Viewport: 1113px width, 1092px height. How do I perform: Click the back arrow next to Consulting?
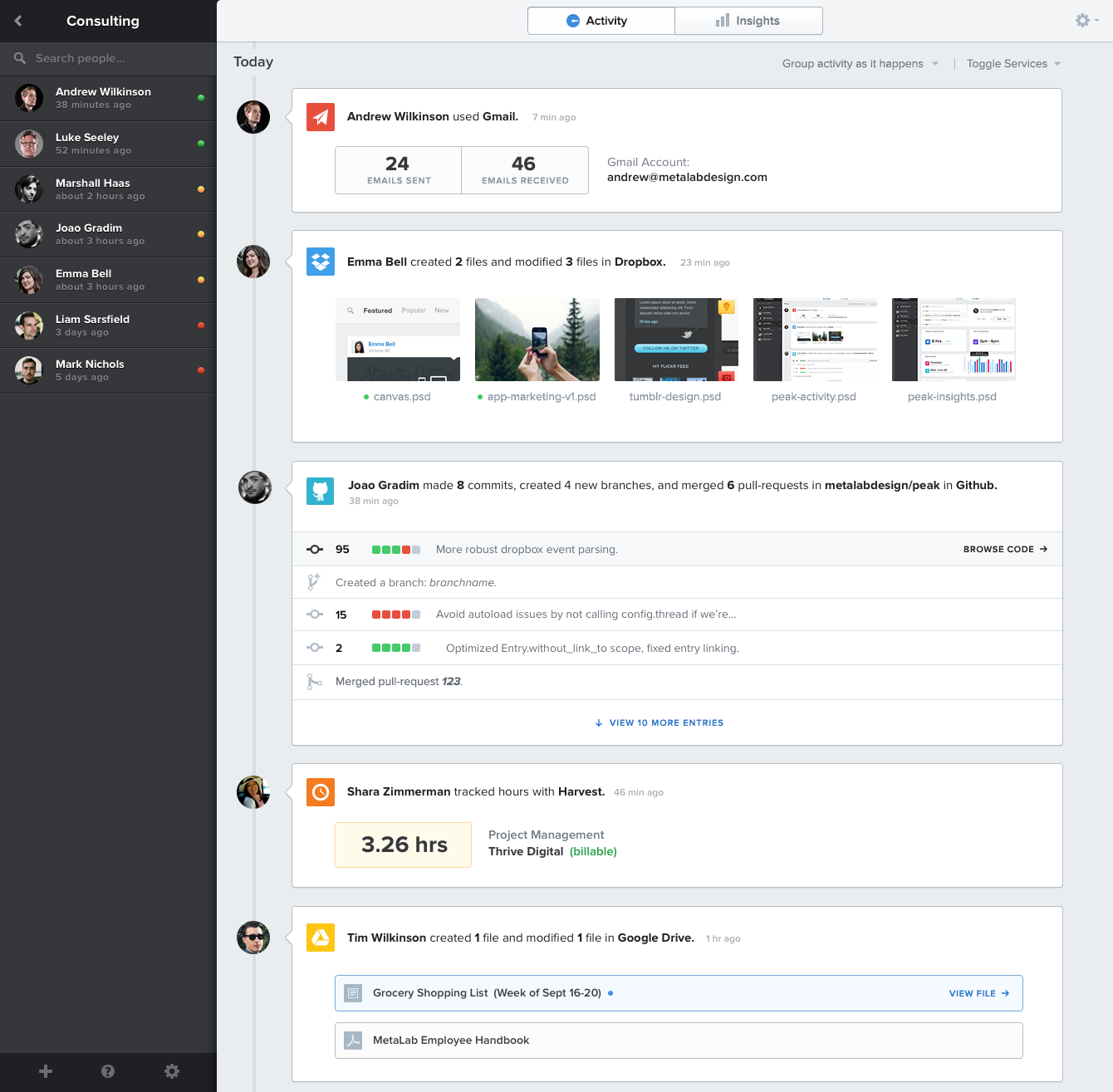pos(18,21)
